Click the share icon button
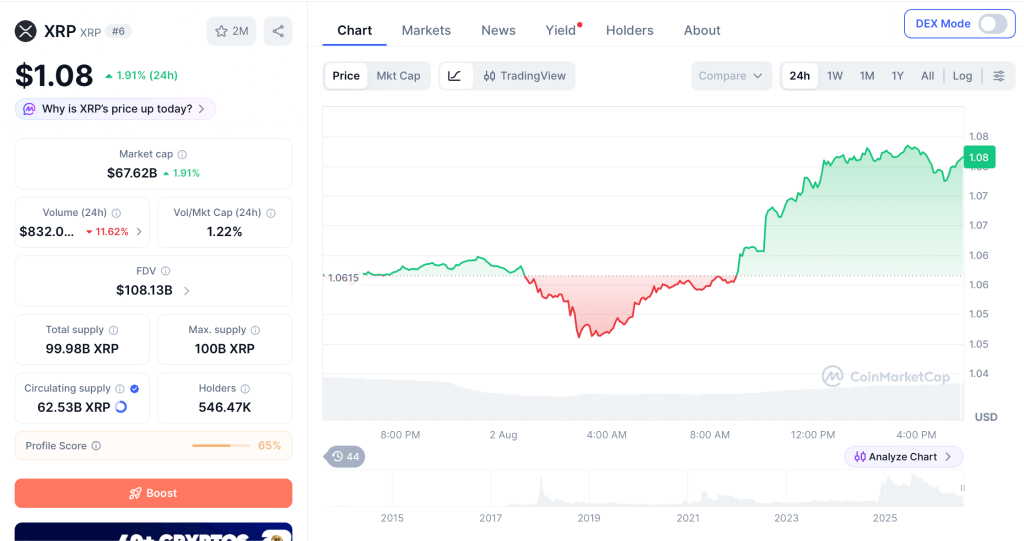 pos(278,31)
